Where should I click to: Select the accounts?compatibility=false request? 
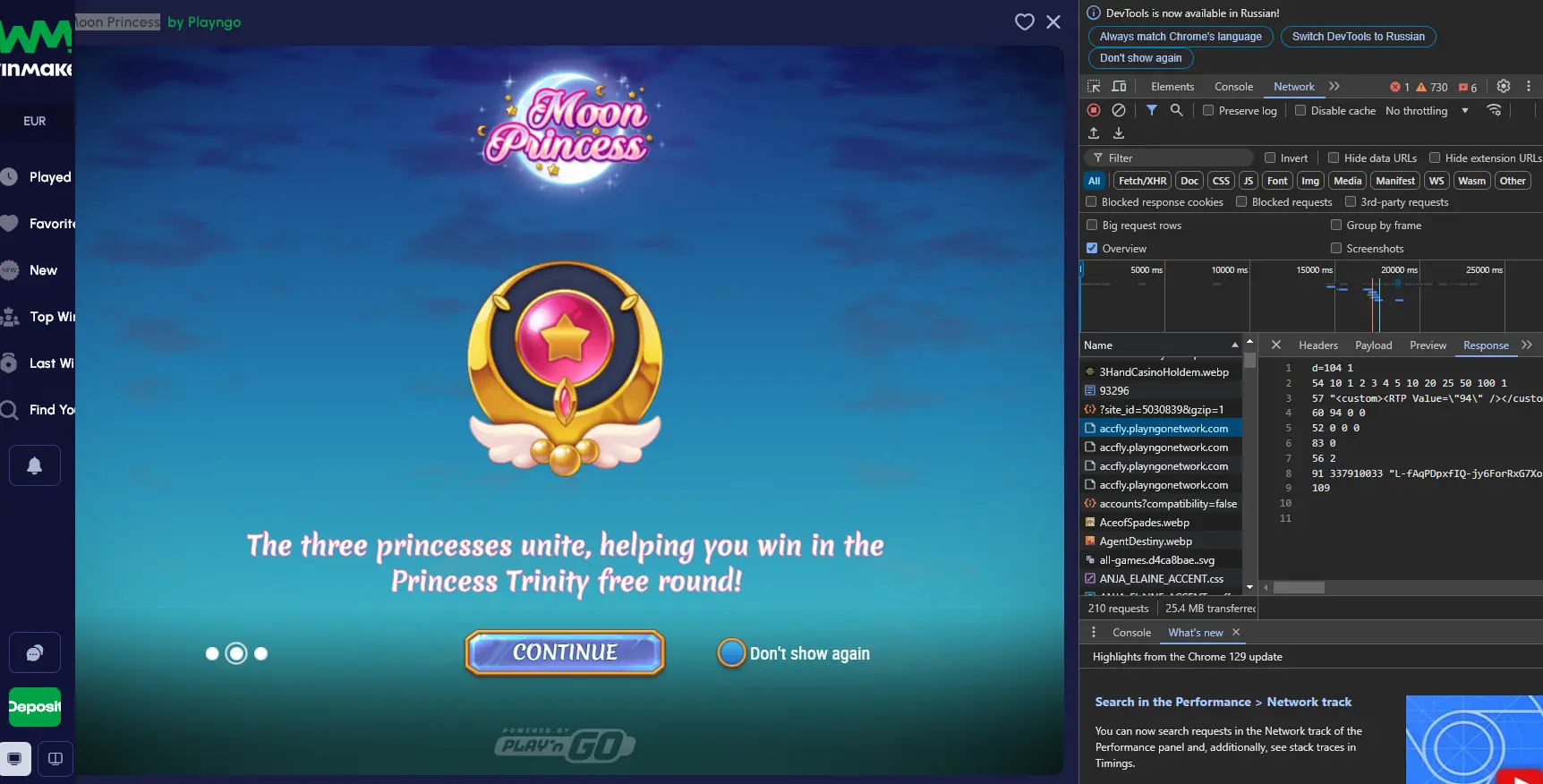(x=1161, y=504)
